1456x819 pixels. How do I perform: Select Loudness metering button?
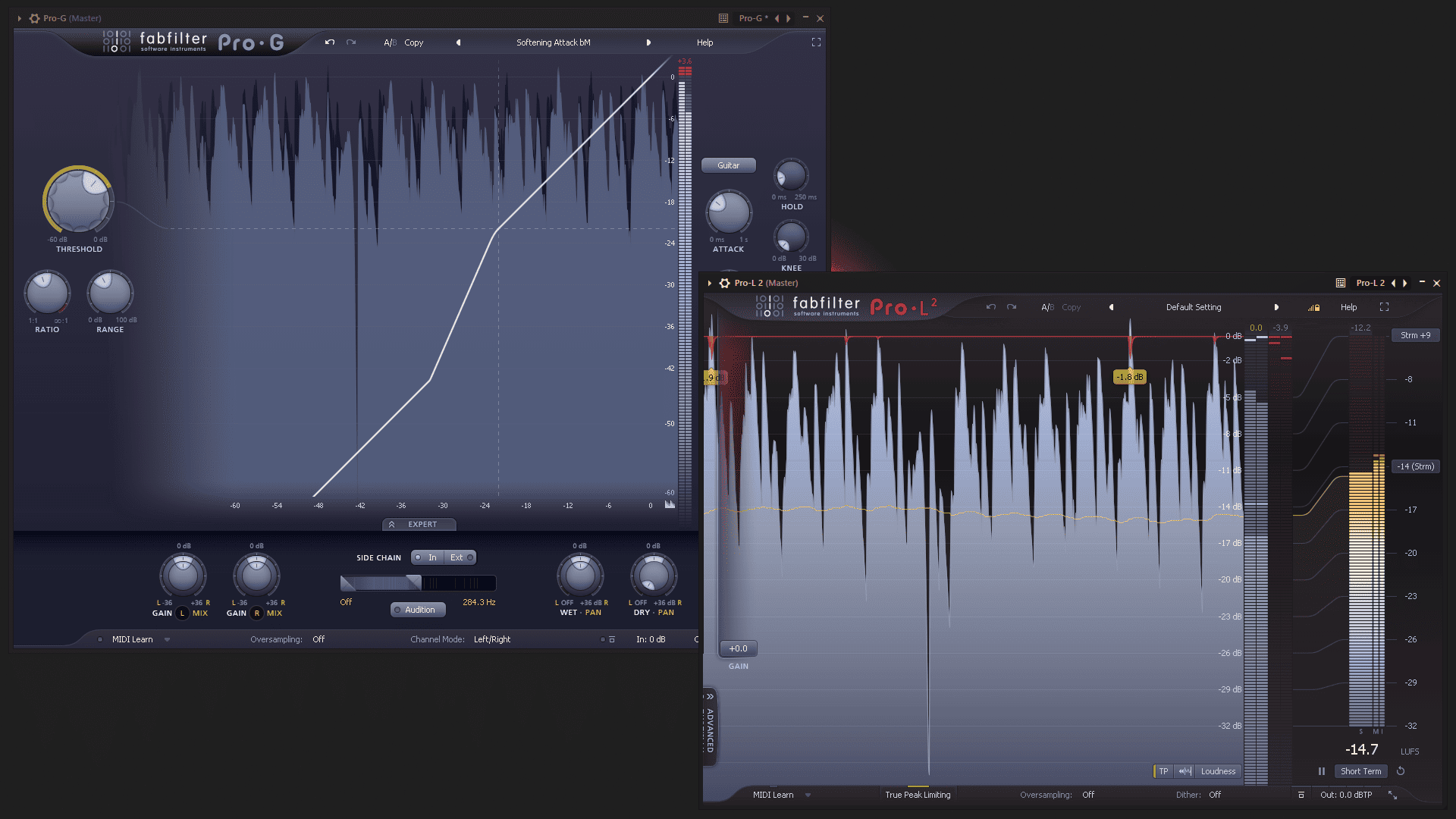click(1218, 771)
